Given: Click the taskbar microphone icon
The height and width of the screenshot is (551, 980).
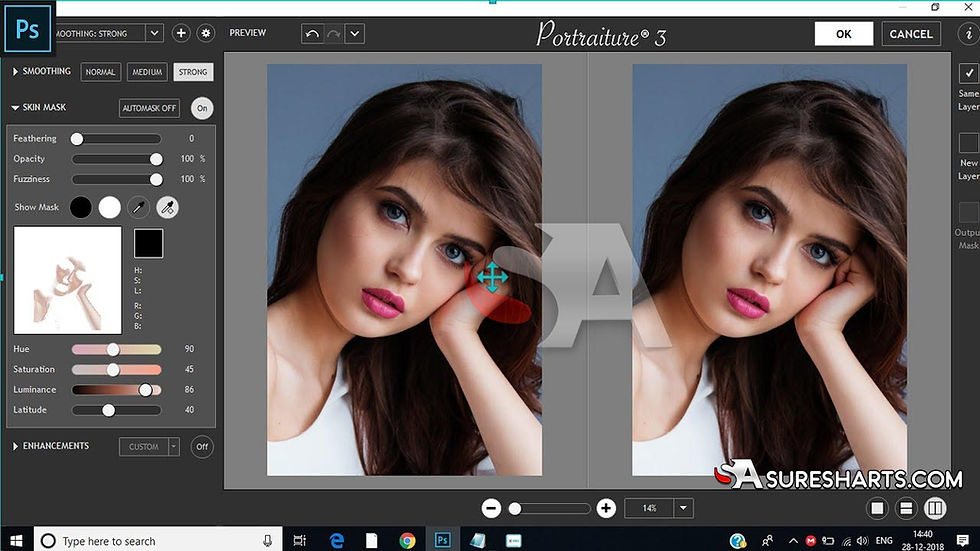Looking at the screenshot, I should (268, 541).
